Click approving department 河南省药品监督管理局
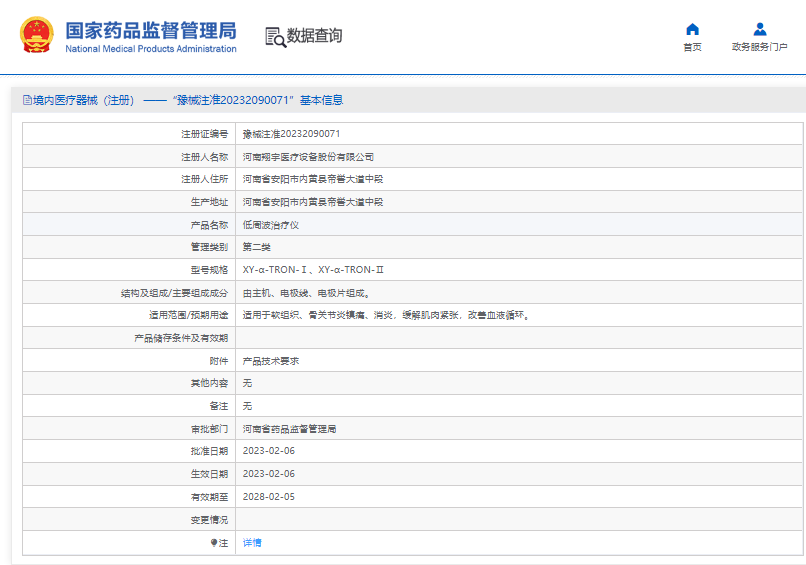Viewport: 806px width, 565px height. [289, 429]
